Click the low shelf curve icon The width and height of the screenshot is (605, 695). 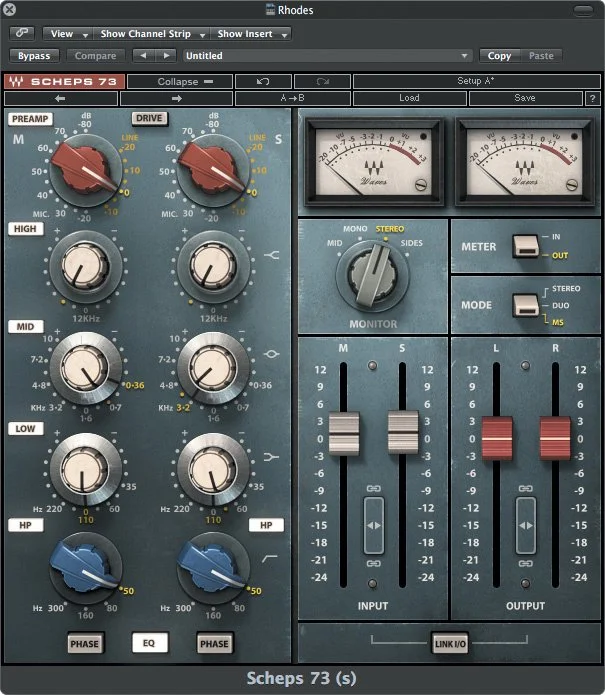click(272, 457)
